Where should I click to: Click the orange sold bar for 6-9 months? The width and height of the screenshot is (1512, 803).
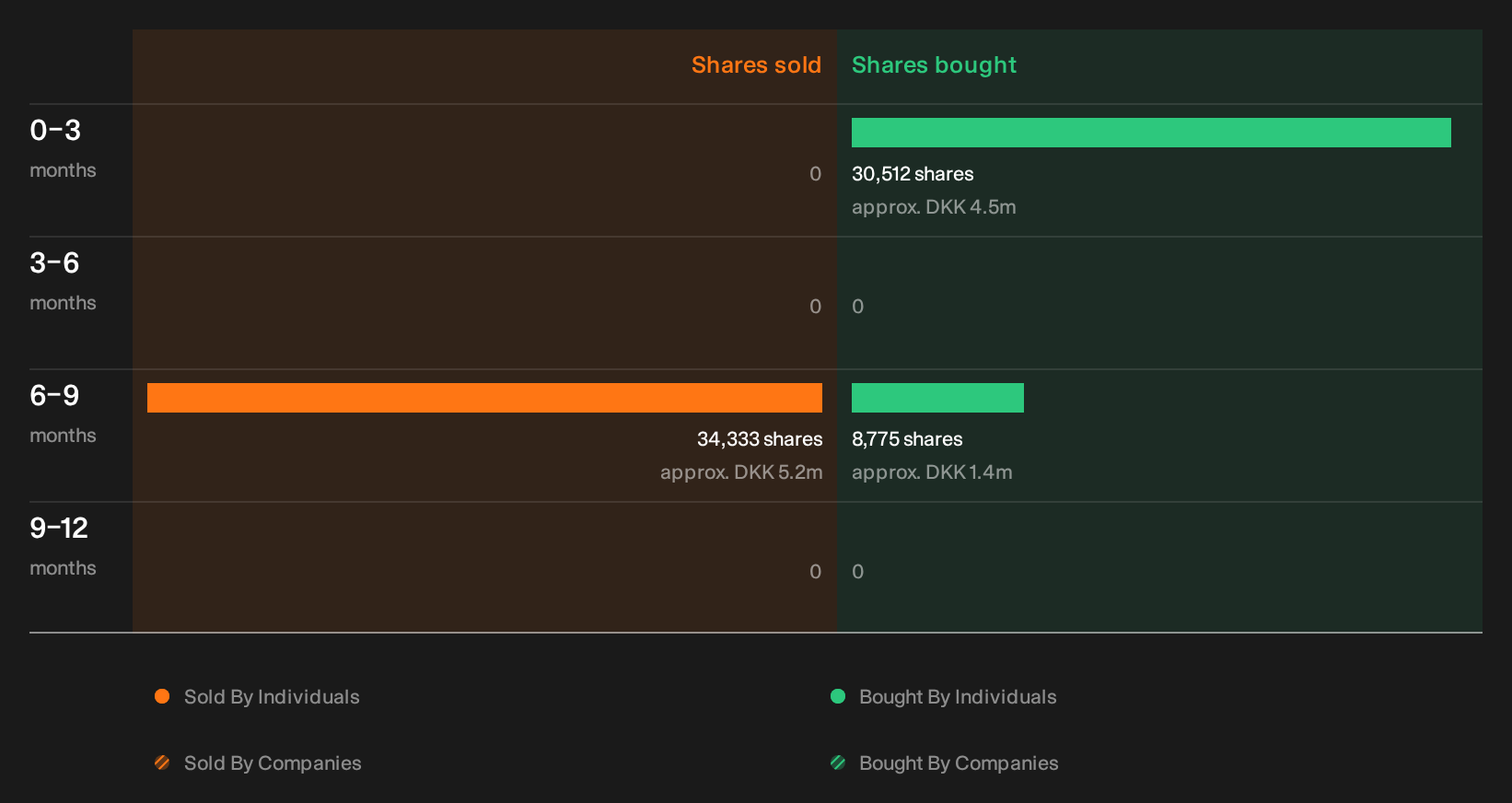(484, 398)
